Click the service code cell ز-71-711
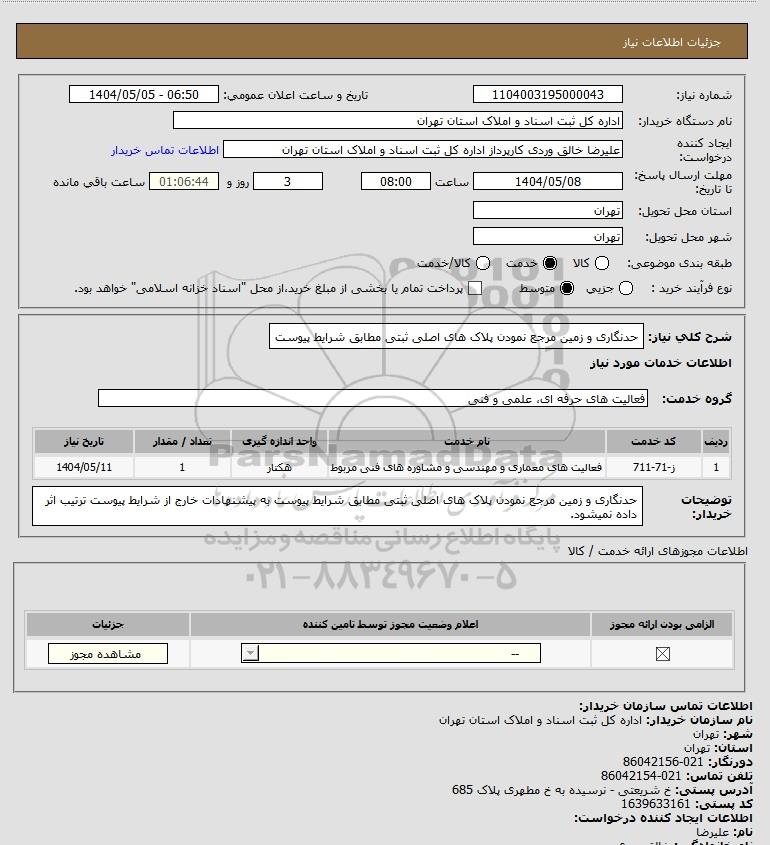The width and height of the screenshot is (770, 845). (654, 467)
